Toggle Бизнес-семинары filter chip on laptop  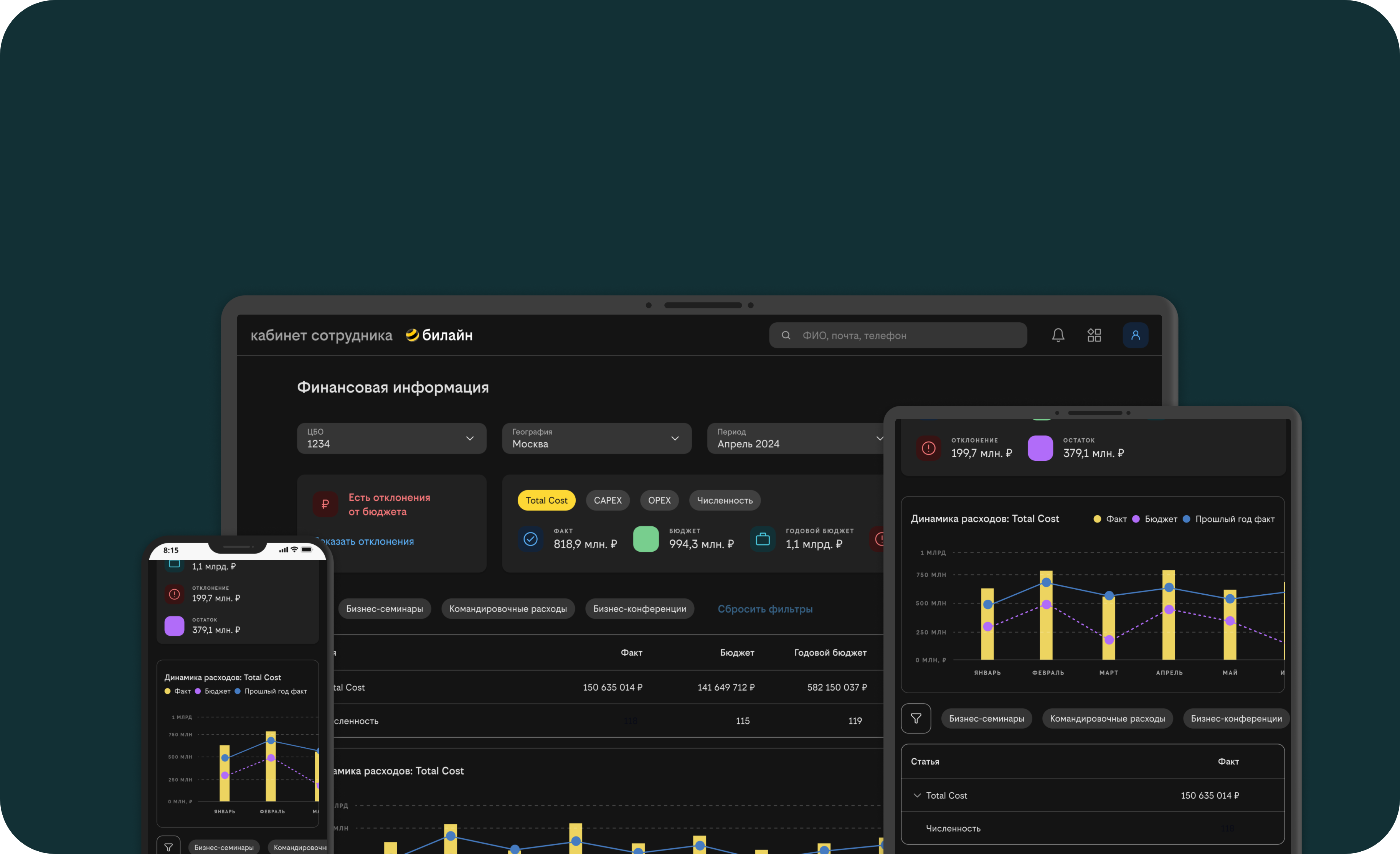pos(384,609)
